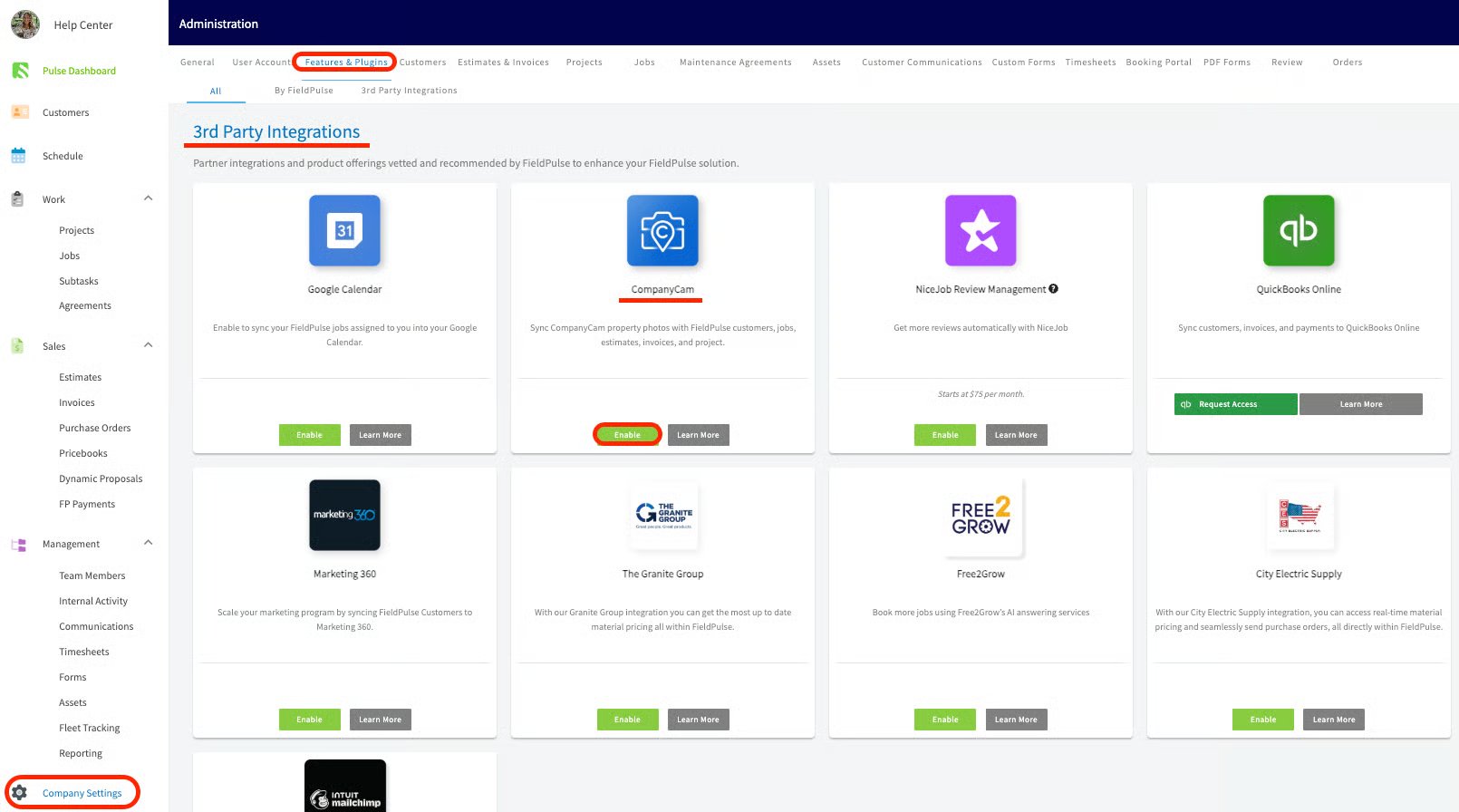Open Pricebooks page
The image size is (1459, 812).
click(83, 453)
